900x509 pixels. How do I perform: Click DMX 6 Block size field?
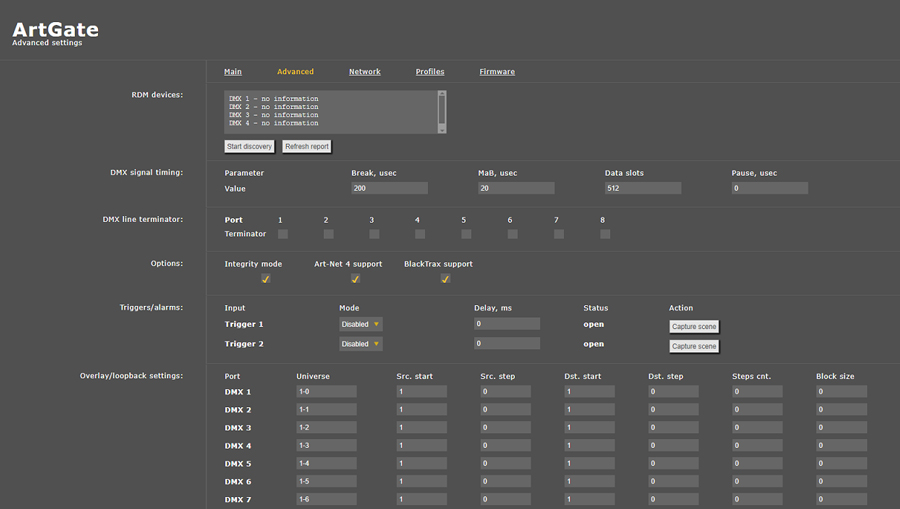(x=841, y=481)
